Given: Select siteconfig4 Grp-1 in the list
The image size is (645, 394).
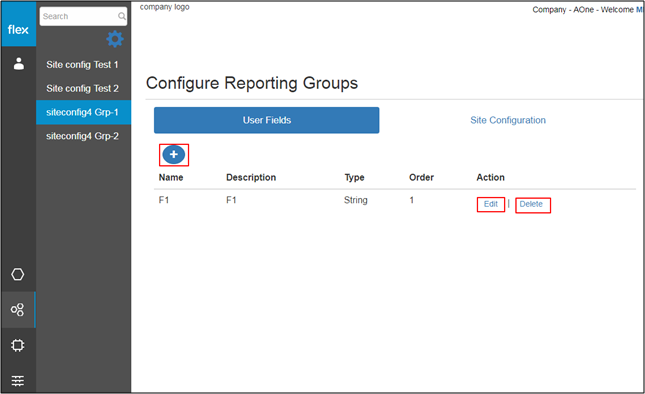Looking at the screenshot, I should point(84,112).
